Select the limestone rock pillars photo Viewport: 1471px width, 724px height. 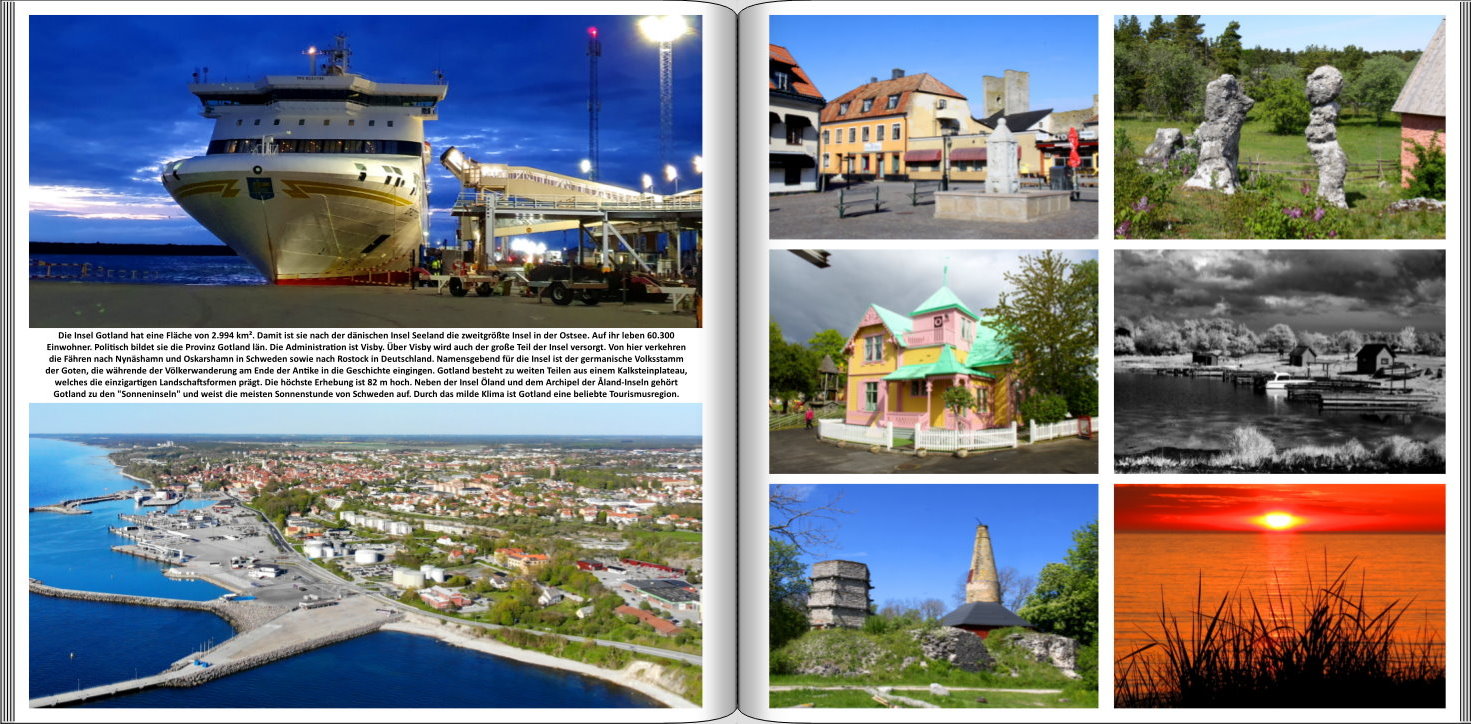[1279, 127]
